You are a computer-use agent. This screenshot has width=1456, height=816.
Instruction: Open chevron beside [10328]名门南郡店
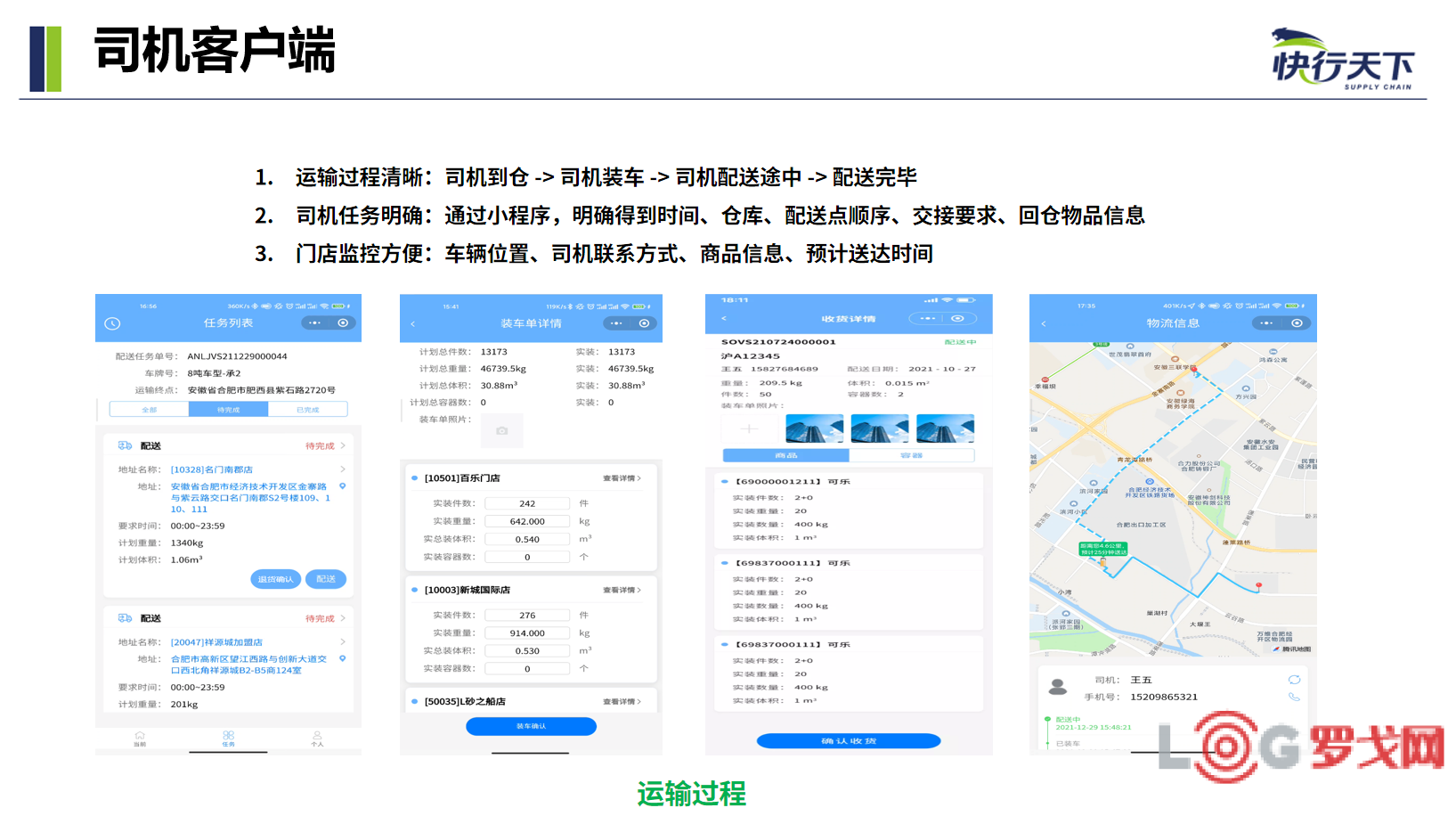(343, 469)
